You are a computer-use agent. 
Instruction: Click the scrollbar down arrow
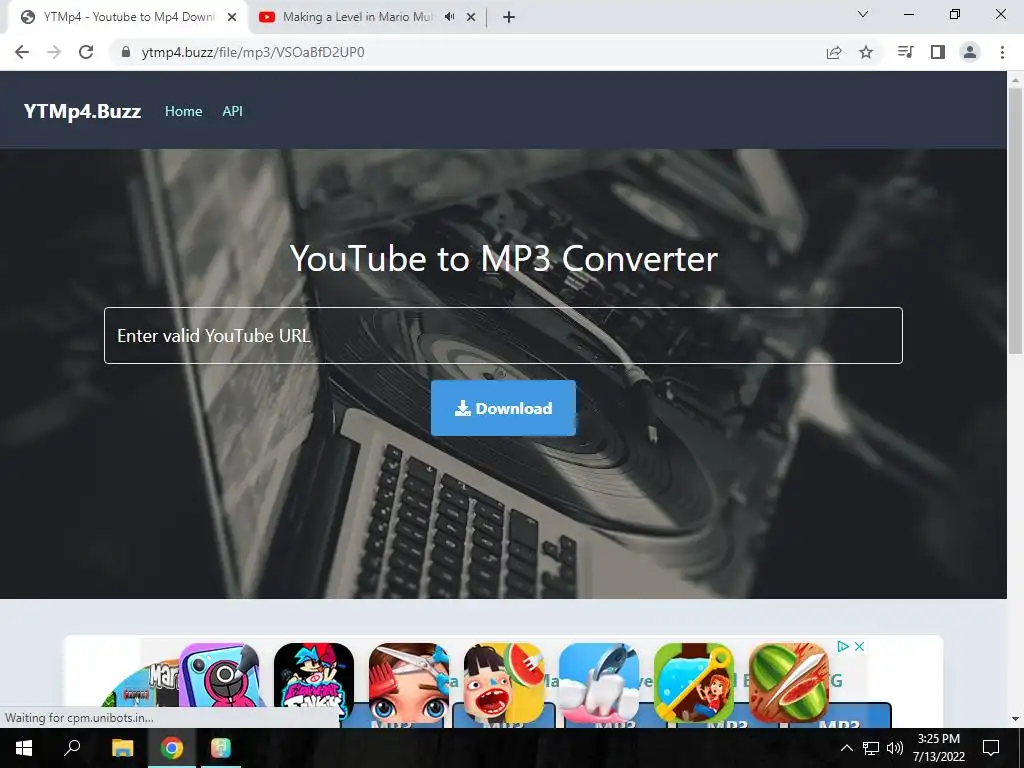(1015, 719)
